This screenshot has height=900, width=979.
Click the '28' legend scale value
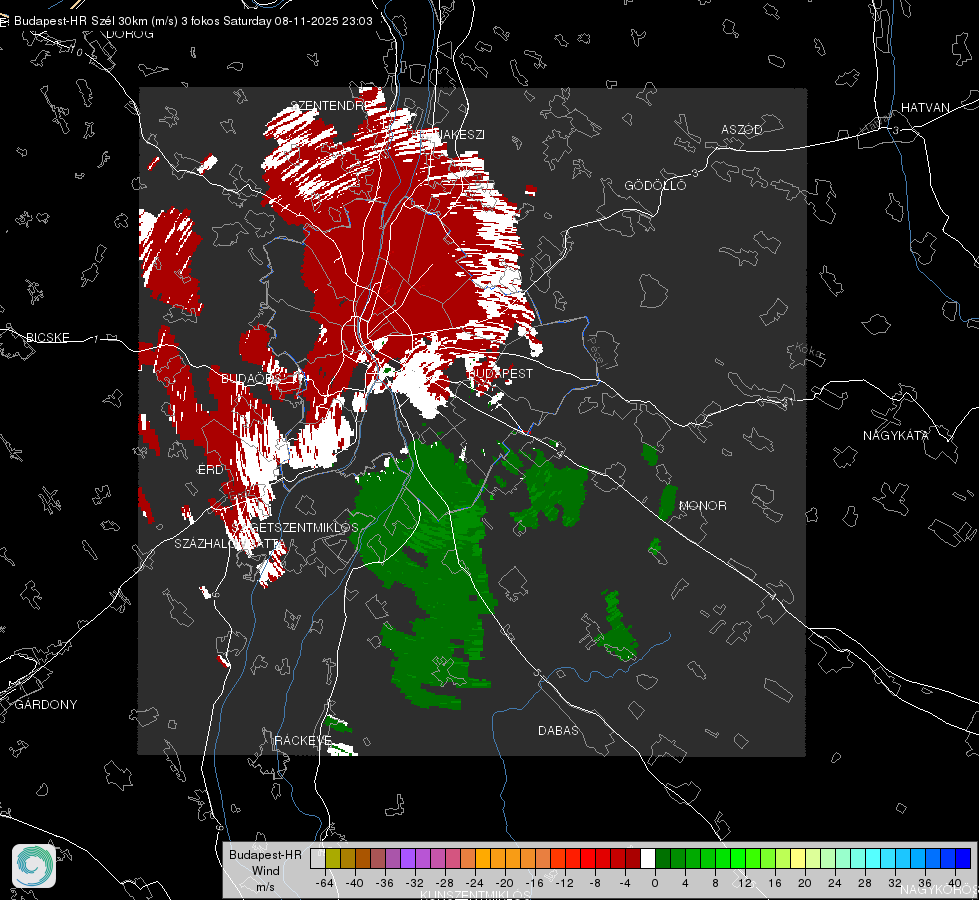865,883
